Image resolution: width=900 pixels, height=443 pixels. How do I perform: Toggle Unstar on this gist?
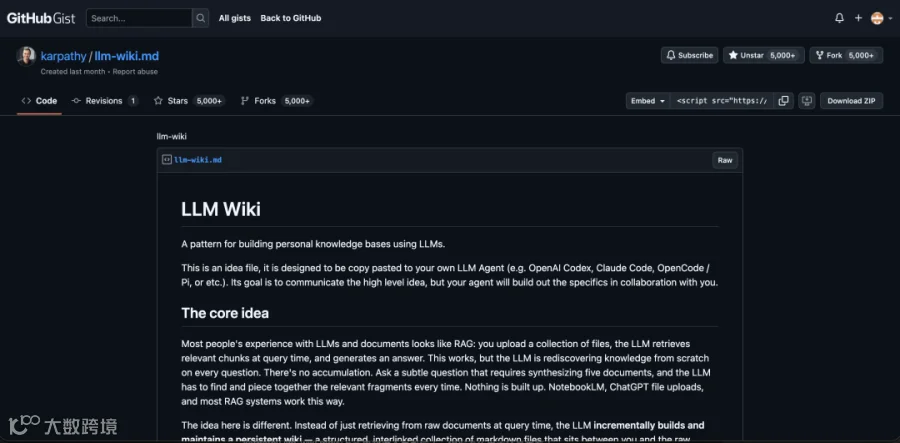(763, 56)
